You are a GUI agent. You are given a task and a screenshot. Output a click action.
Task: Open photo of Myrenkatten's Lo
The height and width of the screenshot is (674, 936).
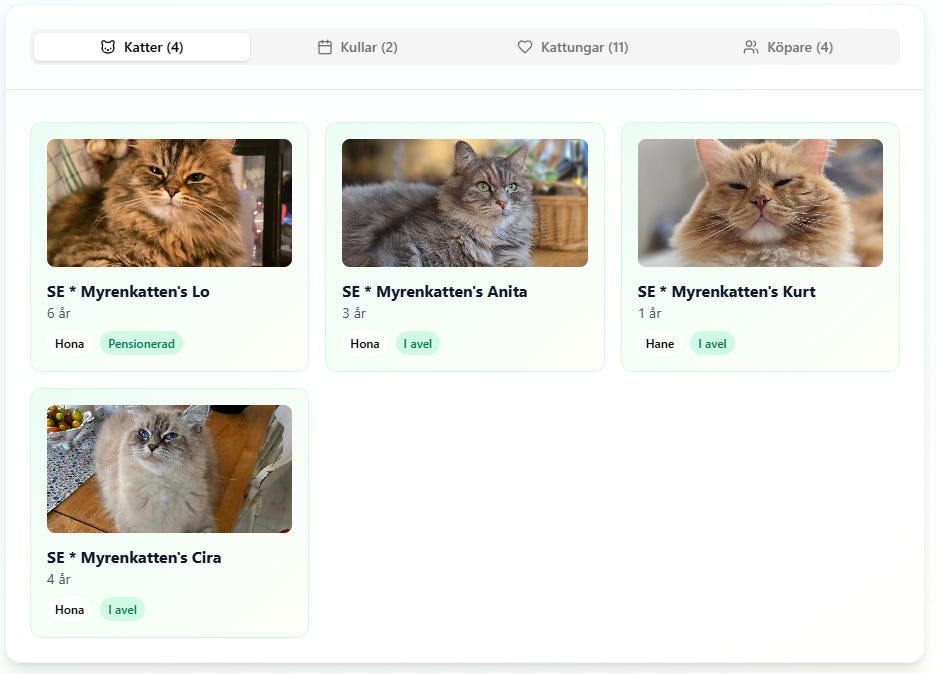click(x=169, y=203)
